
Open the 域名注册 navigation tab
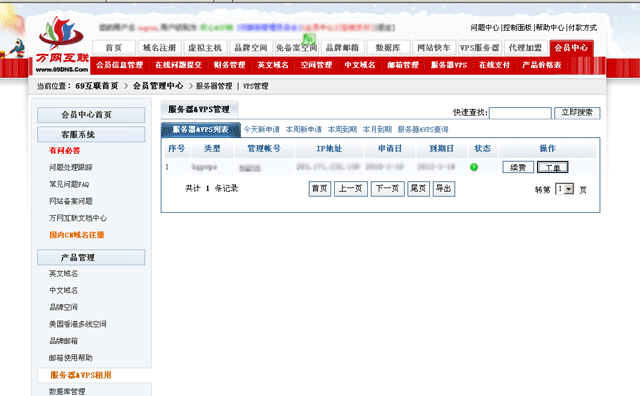pos(159,48)
